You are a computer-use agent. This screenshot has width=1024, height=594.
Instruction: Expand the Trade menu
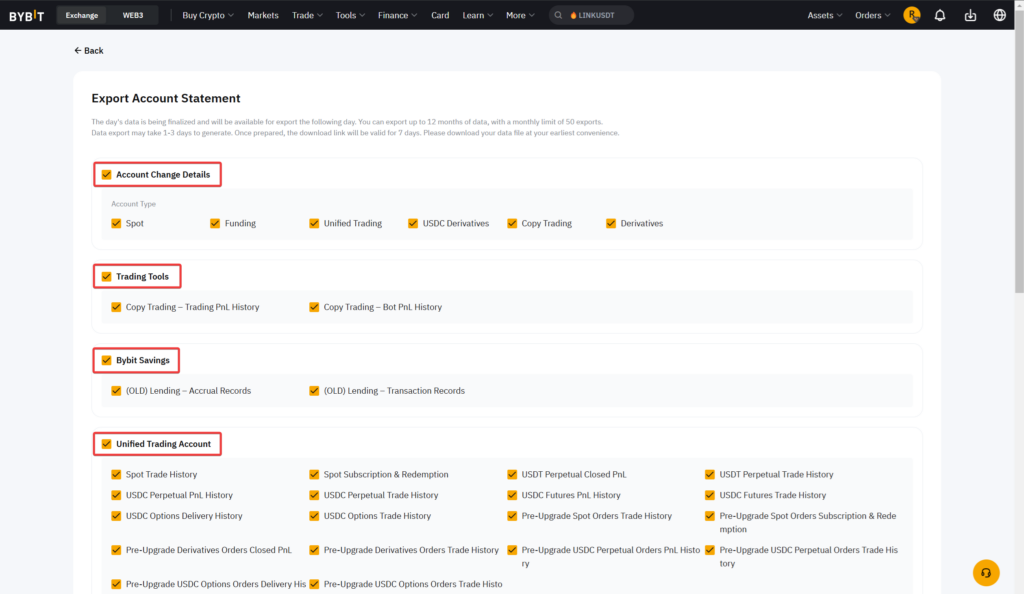[307, 15]
